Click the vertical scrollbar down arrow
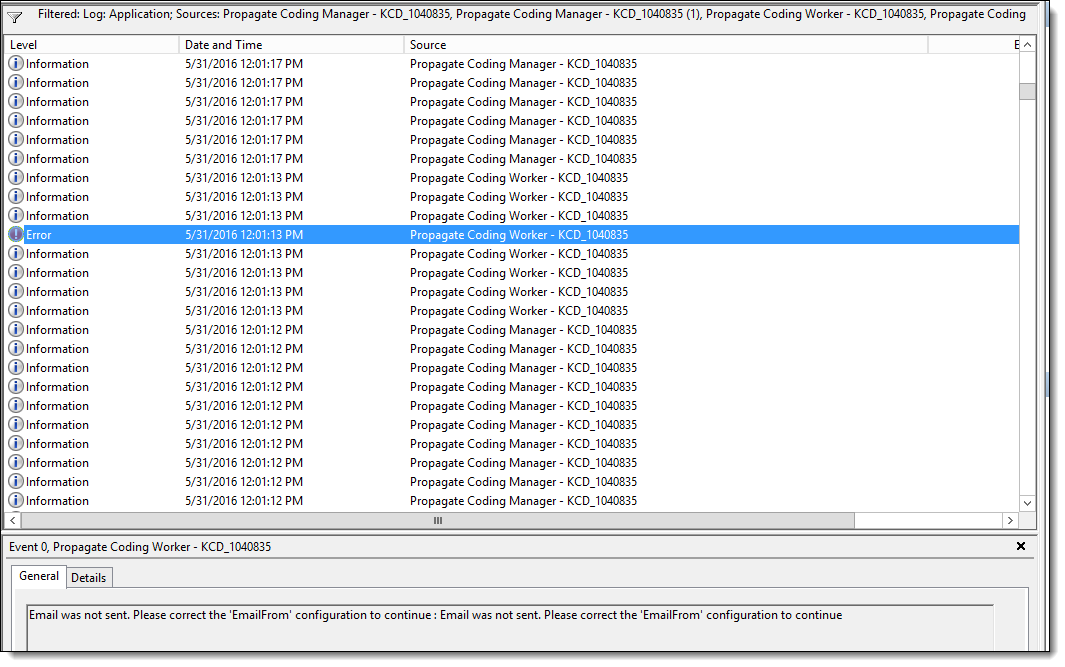The height and width of the screenshot is (667, 1065). 1028,502
